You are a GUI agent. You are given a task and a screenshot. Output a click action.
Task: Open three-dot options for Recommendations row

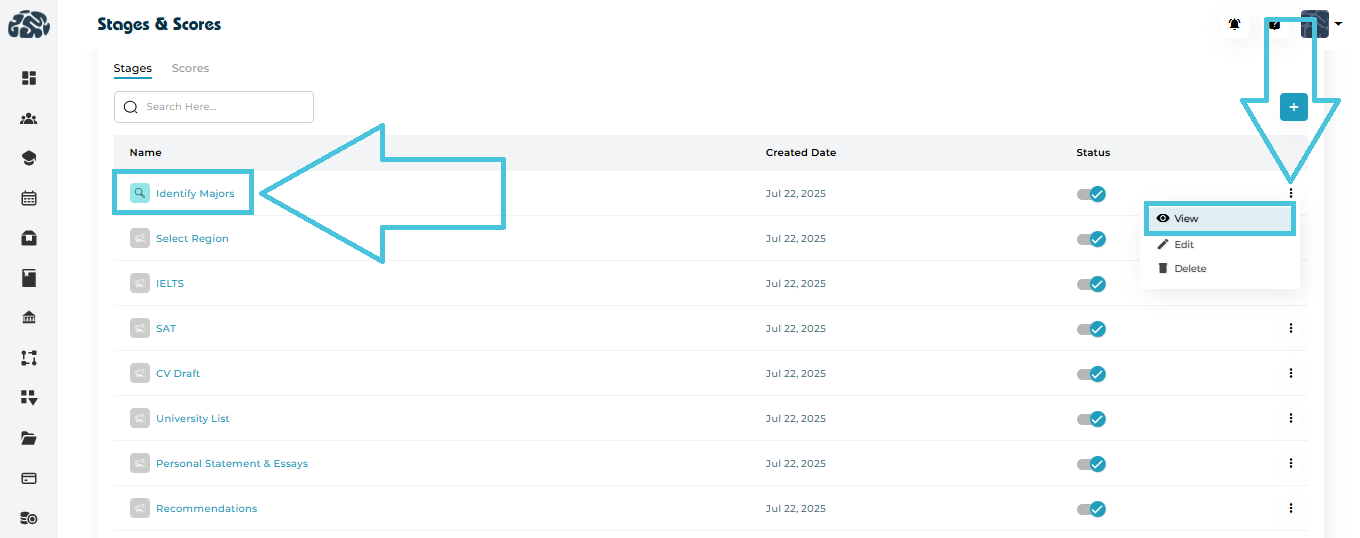point(1291,508)
